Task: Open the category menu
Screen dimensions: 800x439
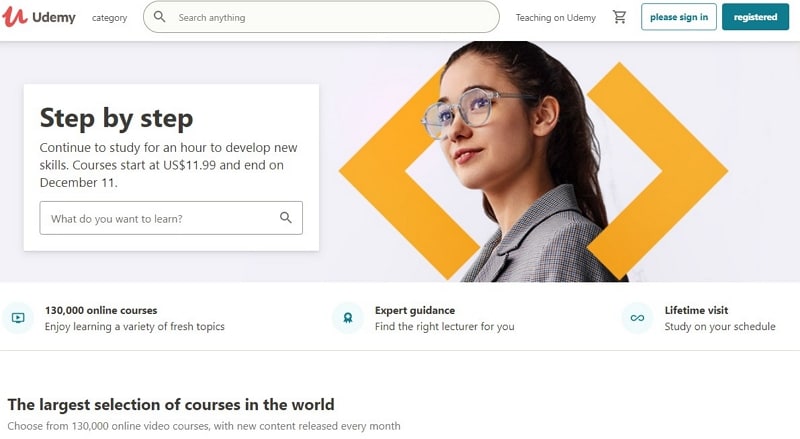Action: (x=109, y=18)
